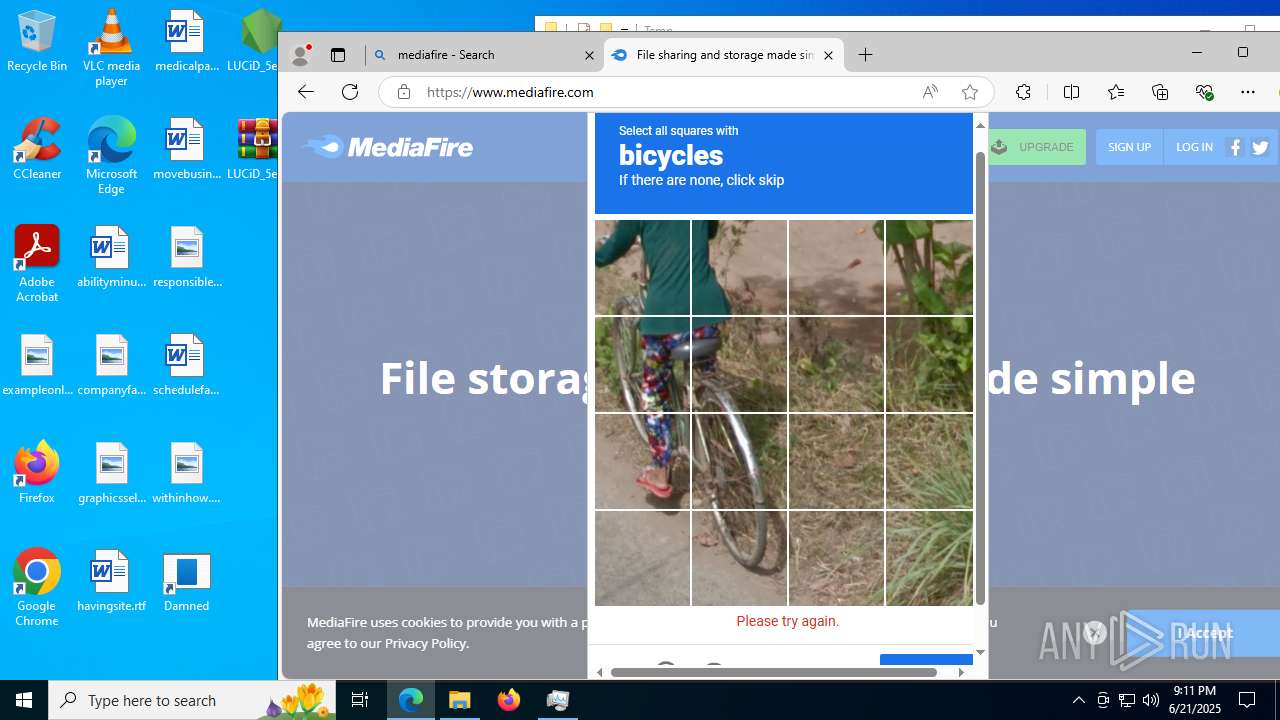Open withinhow image file on desktop

[186, 474]
